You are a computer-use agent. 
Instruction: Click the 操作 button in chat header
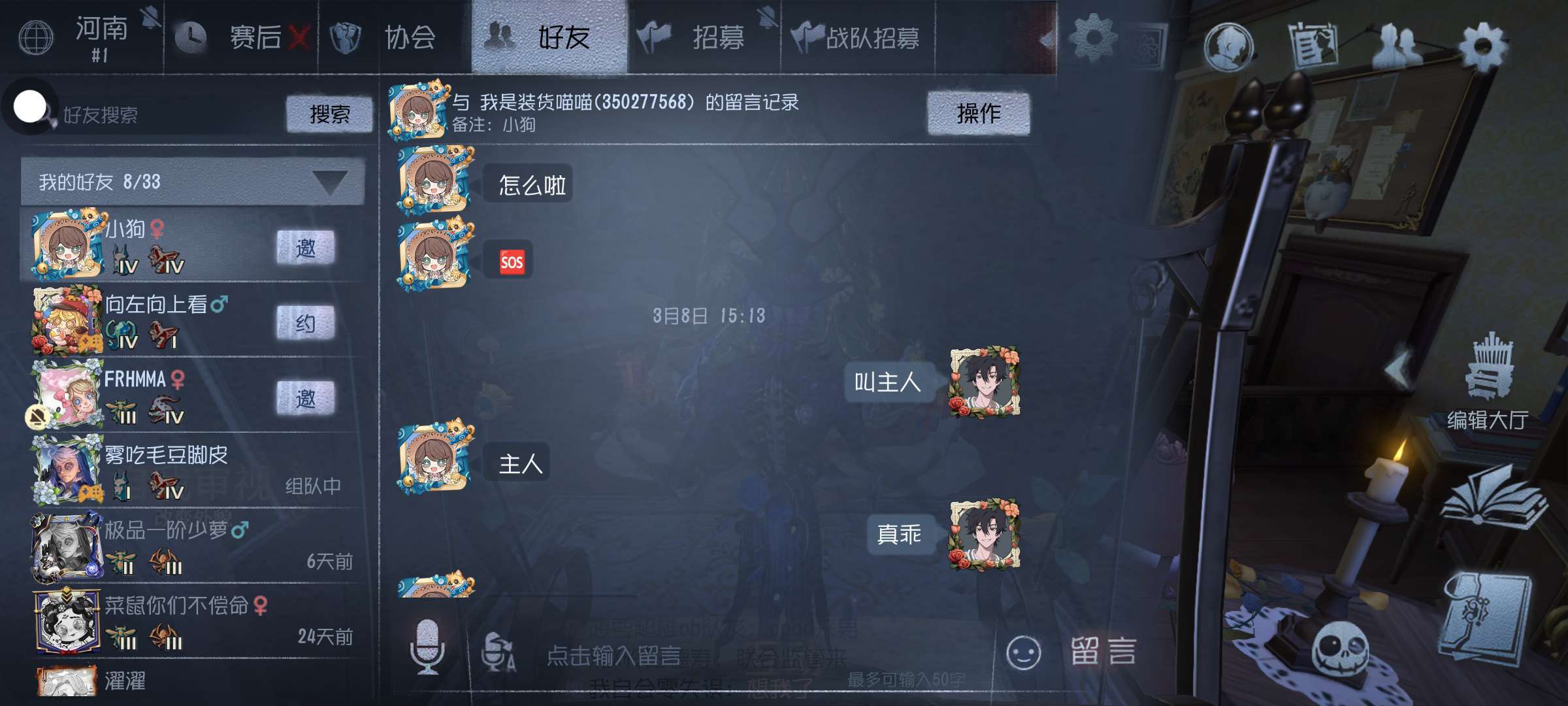[x=979, y=114]
